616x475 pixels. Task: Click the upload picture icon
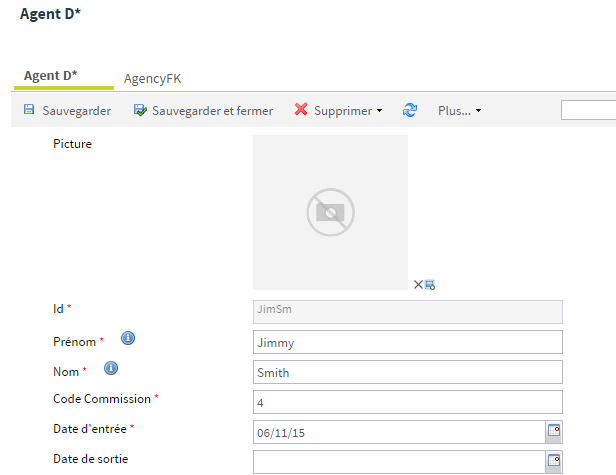(430, 285)
